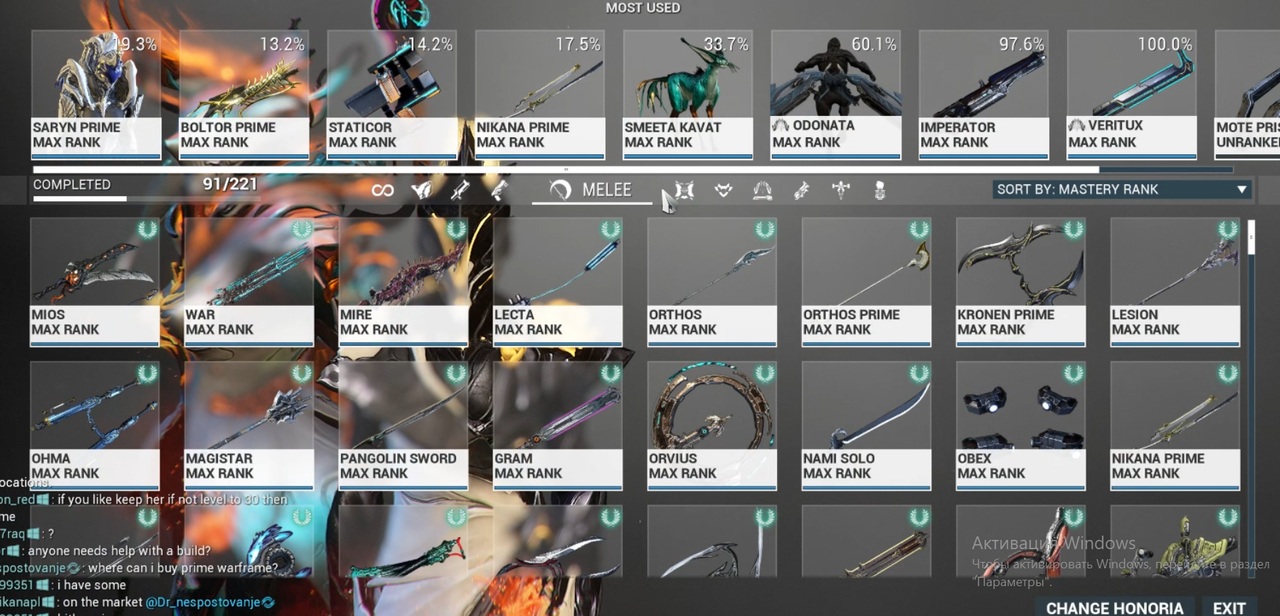Select the Melee sword-swing icon
The height and width of the screenshot is (616, 1280).
point(561,190)
